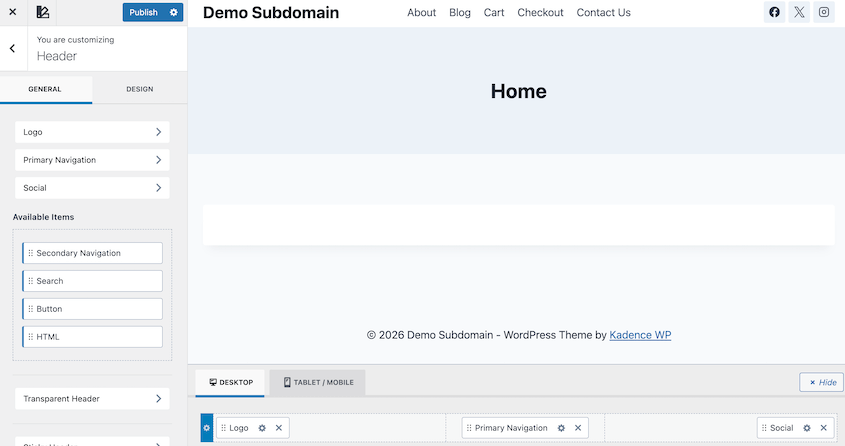Click the Logo drag handle in builder

(x=223, y=428)
